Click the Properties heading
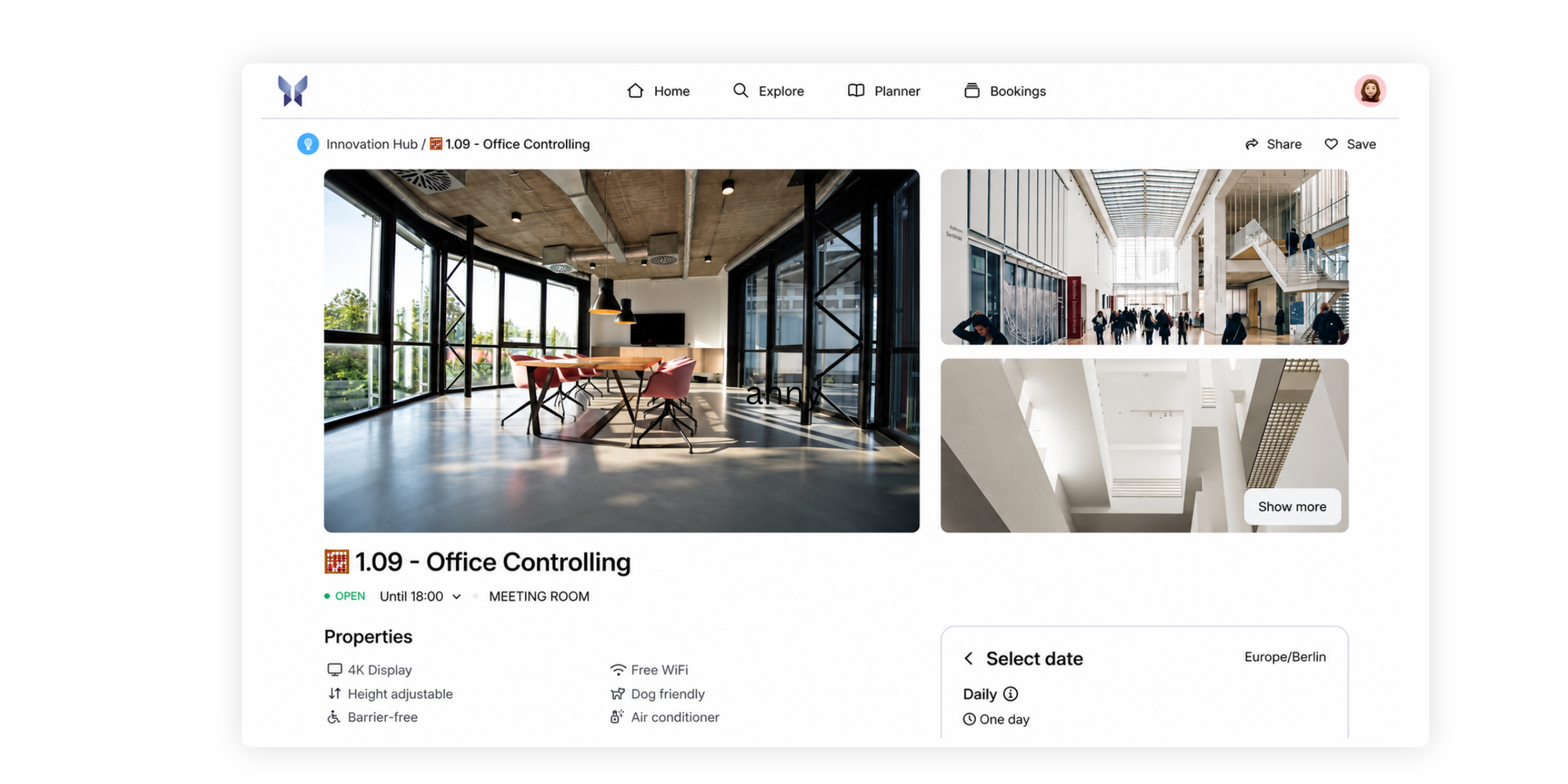The height and width of the screenshot is (784, 1568). click(x=368, y=637)
